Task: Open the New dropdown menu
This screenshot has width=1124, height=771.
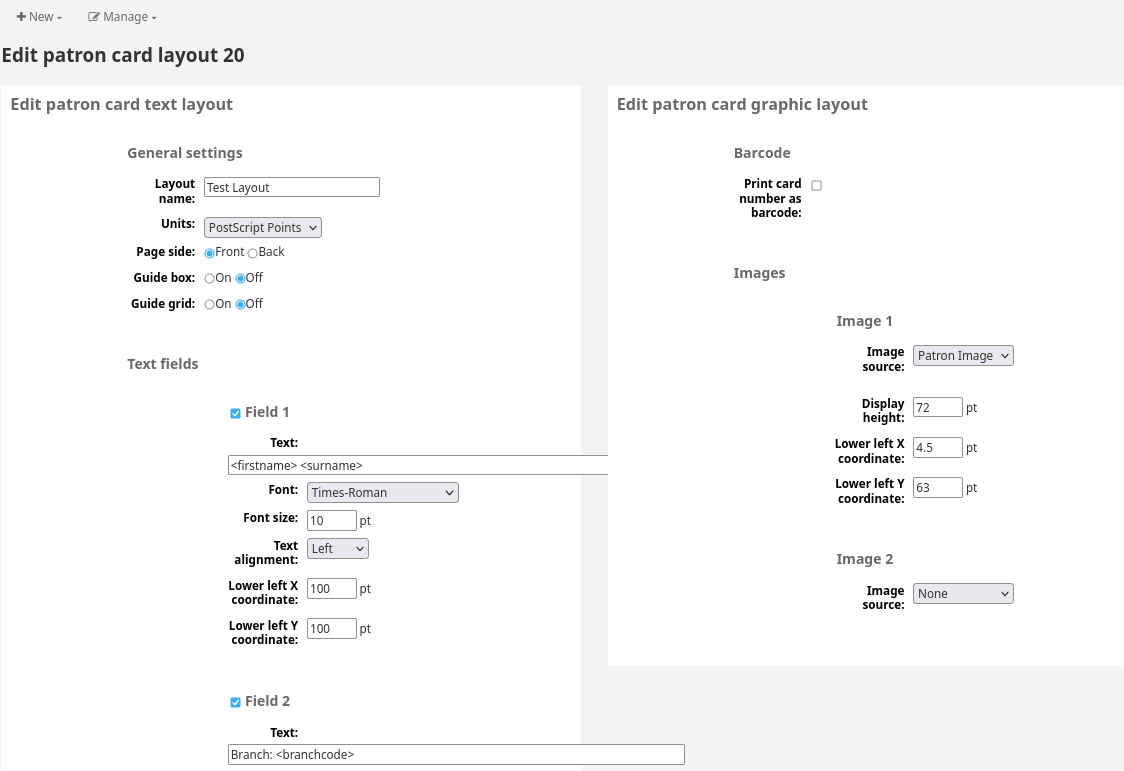Action: [40, 17]
